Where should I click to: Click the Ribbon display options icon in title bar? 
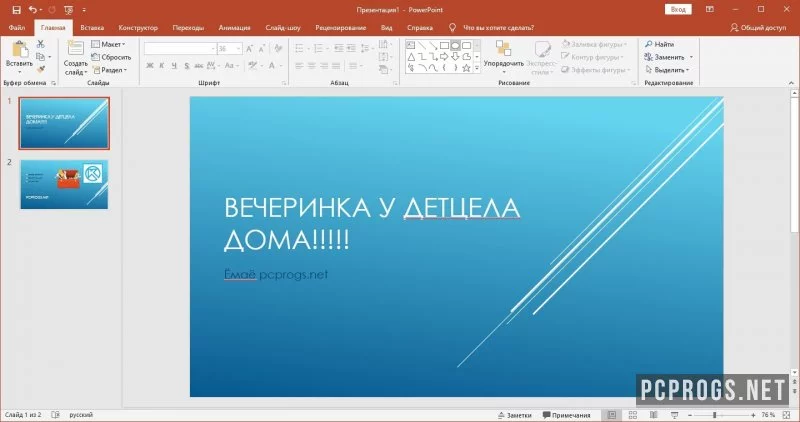710,10
